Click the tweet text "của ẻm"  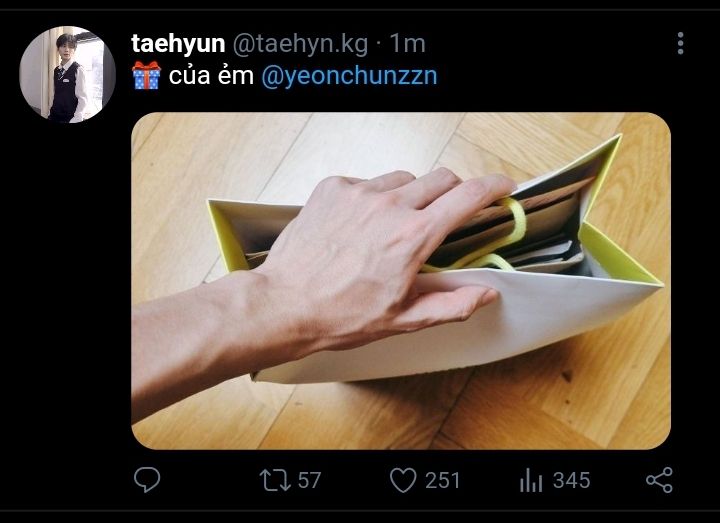click(x=211, y=76)
